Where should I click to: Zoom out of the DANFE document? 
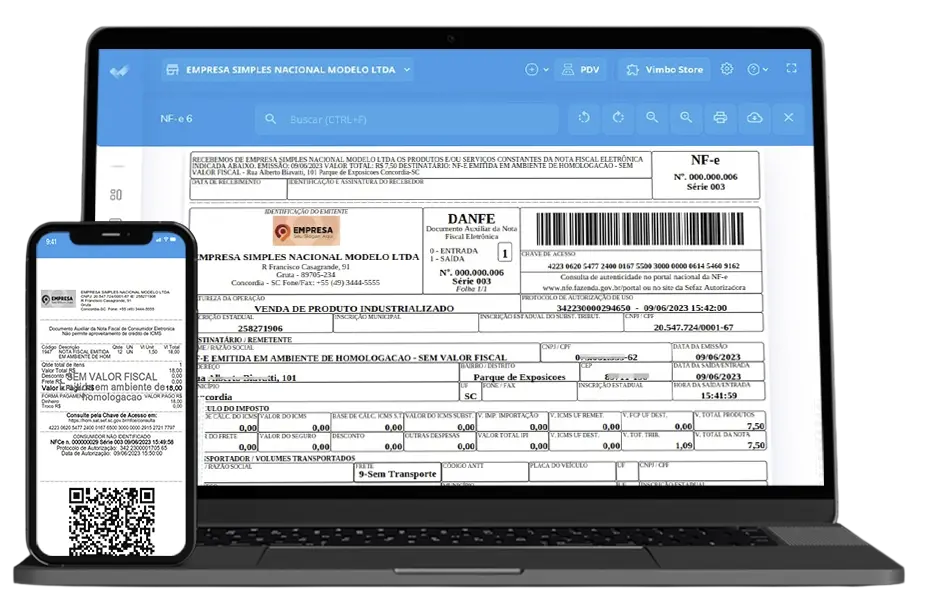652,118
